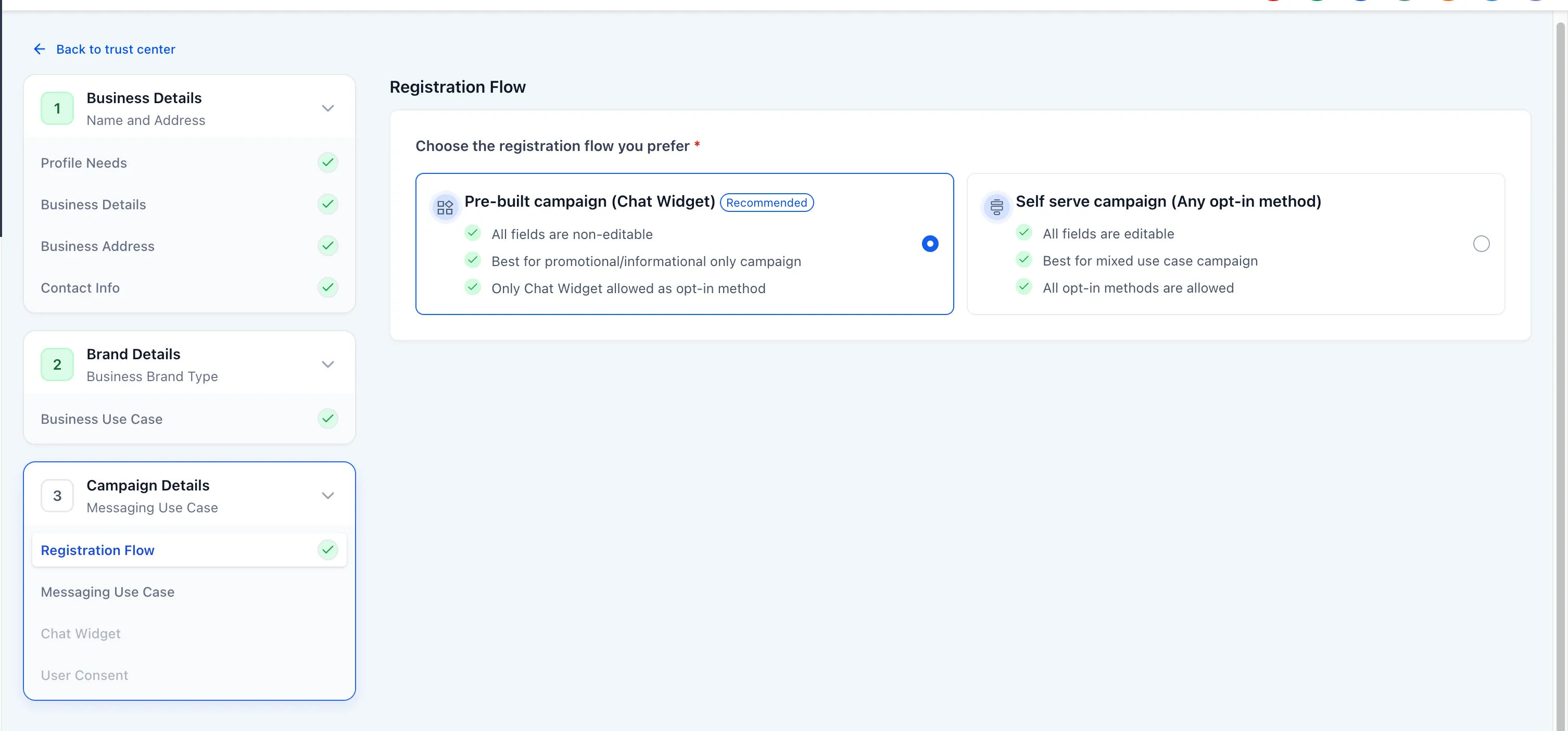The image size is (1568, 731).
Task: Click the back arrow next to trust center
Action: (x=39, y=49)
